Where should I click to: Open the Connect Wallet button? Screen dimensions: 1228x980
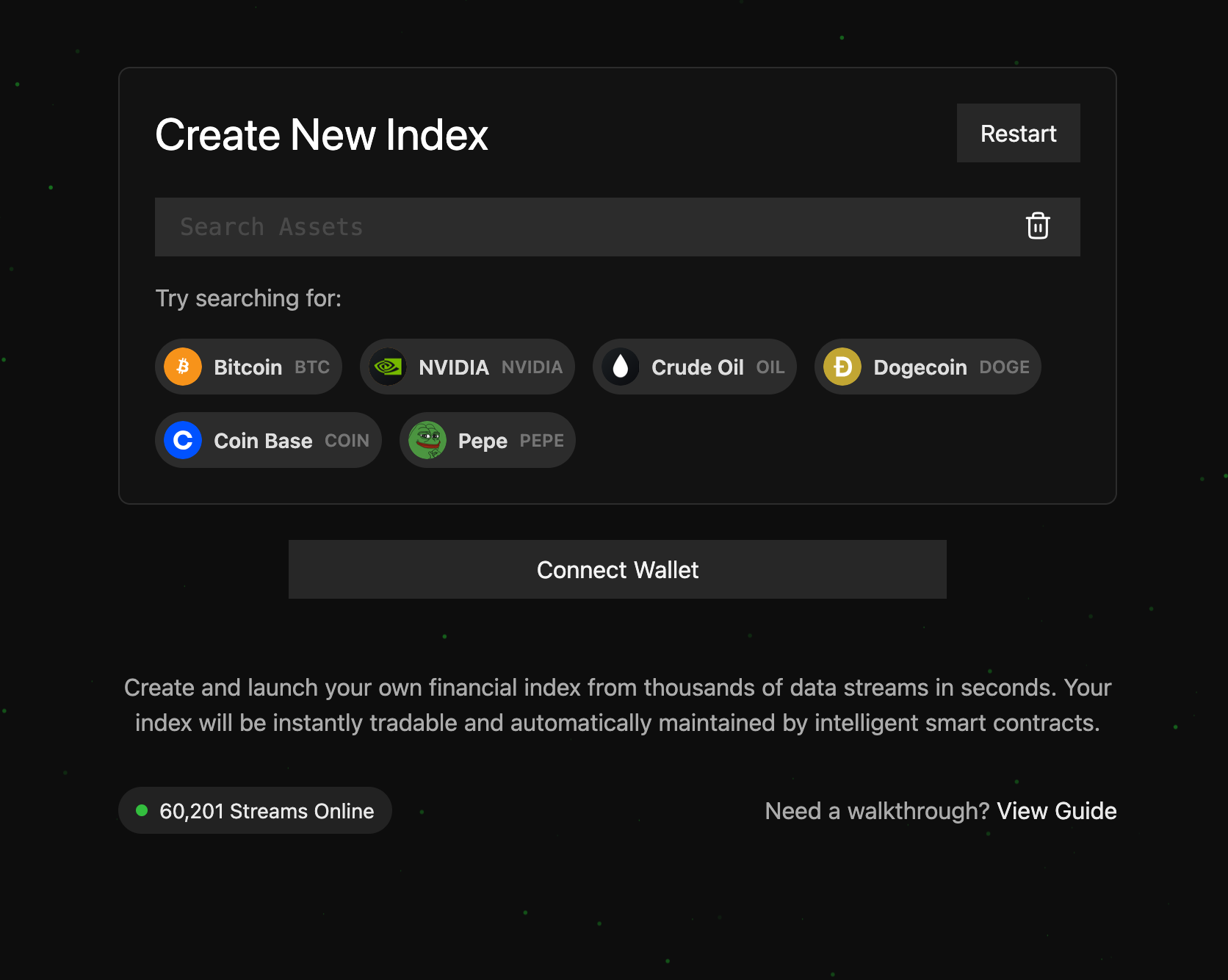(x=618, y=569)
